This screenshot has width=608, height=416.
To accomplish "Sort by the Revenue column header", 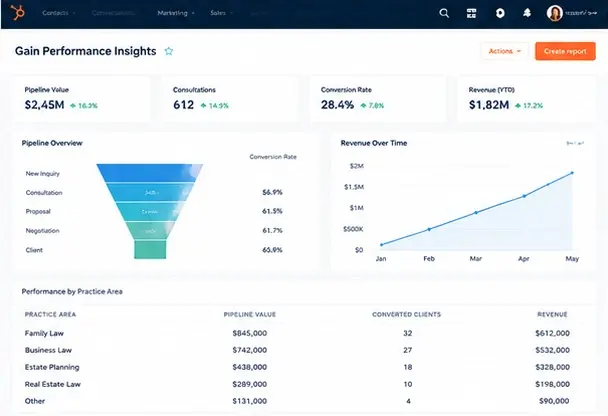I will pyautogui.click(x=552, y=314).
